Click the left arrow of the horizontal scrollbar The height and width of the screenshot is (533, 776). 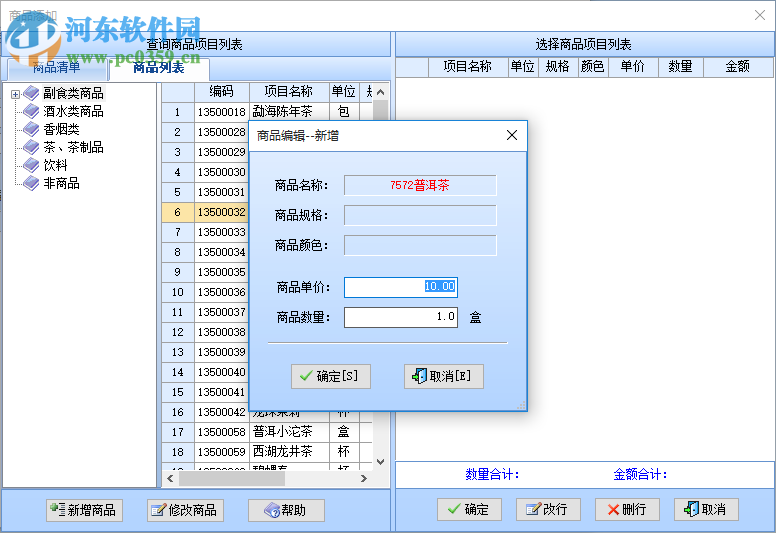pos(170,478)
